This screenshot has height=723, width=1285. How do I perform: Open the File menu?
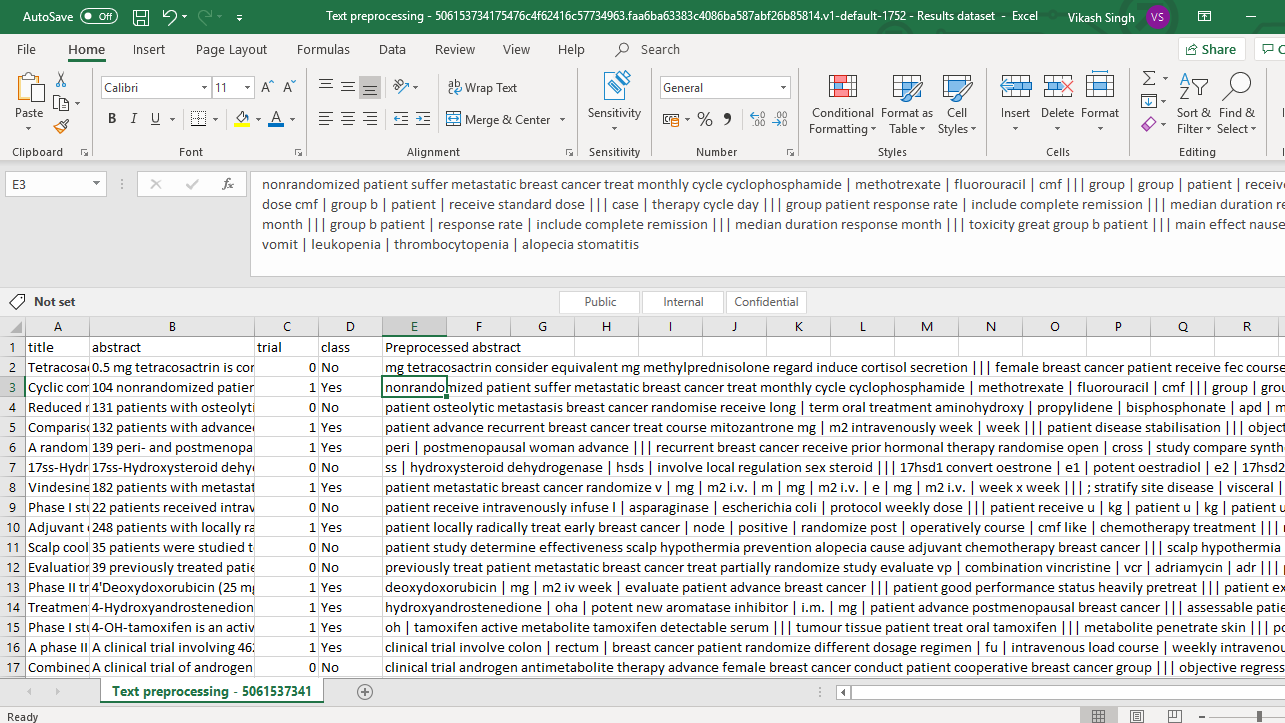pos(26,49)
